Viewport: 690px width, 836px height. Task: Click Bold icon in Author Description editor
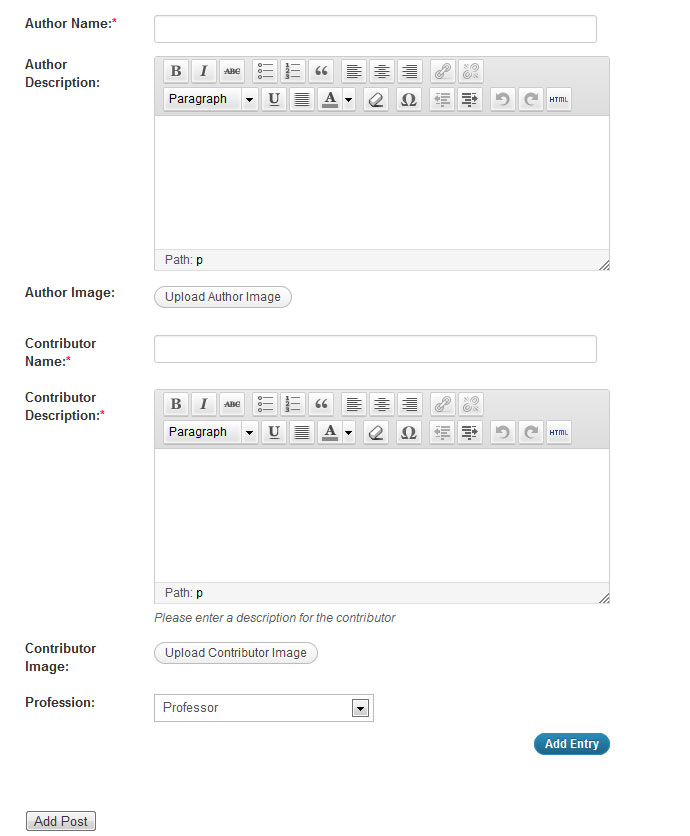[x=176, y=71]
